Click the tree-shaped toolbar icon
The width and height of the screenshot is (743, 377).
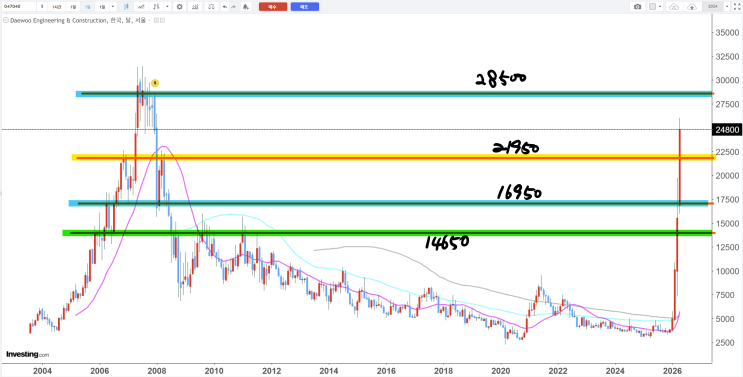coord(245,7)
